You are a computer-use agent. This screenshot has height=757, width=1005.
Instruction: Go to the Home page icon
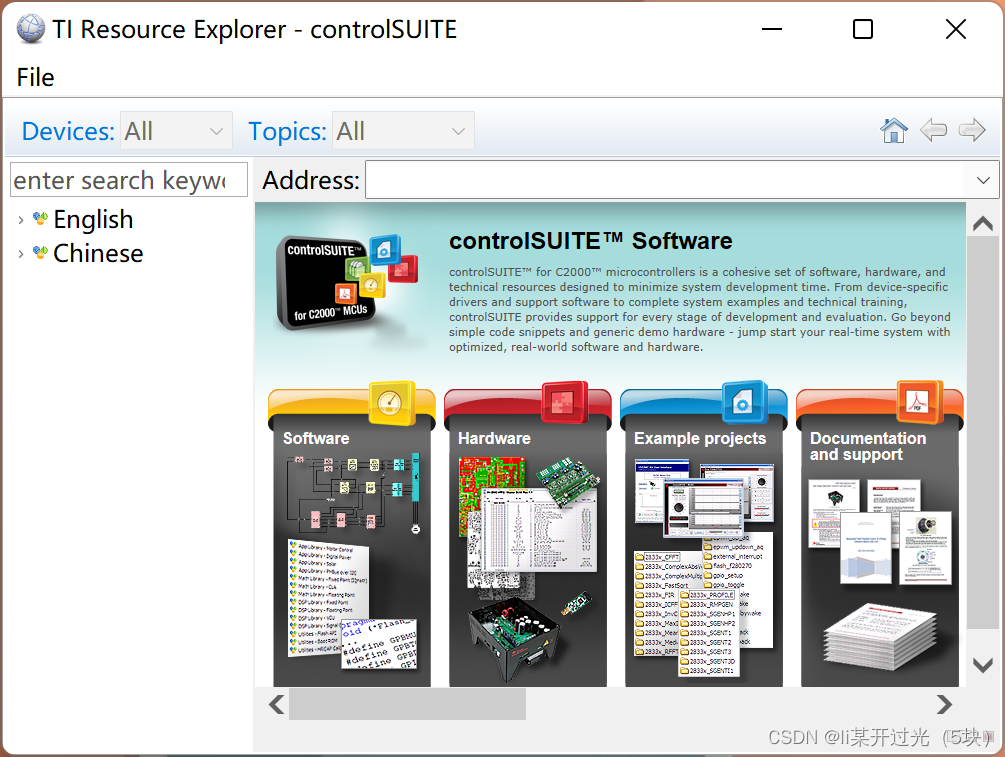click(x=893, y=131)
